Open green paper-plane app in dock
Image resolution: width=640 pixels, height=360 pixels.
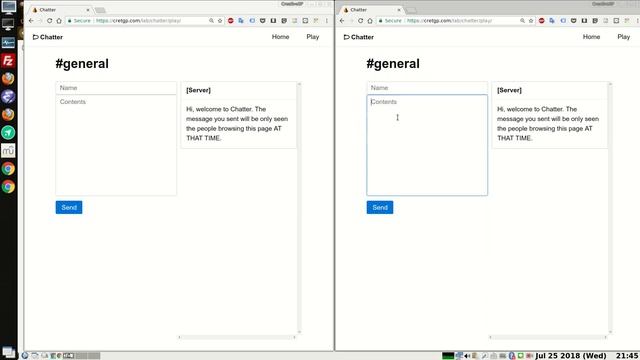point(8,132)
